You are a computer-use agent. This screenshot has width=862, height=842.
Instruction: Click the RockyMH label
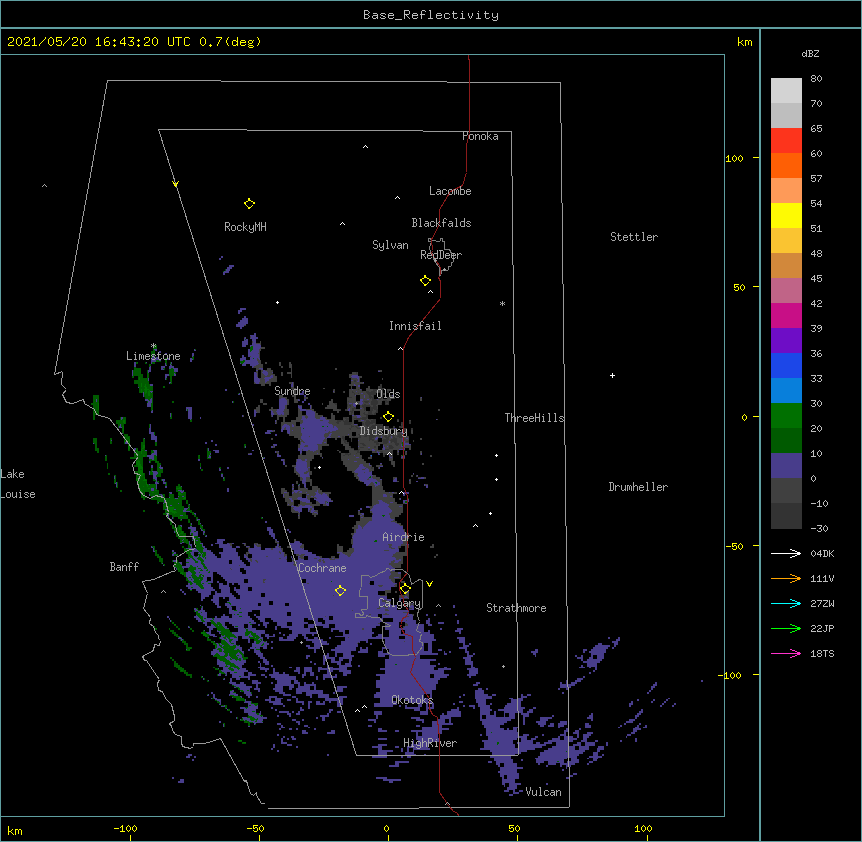245,227
